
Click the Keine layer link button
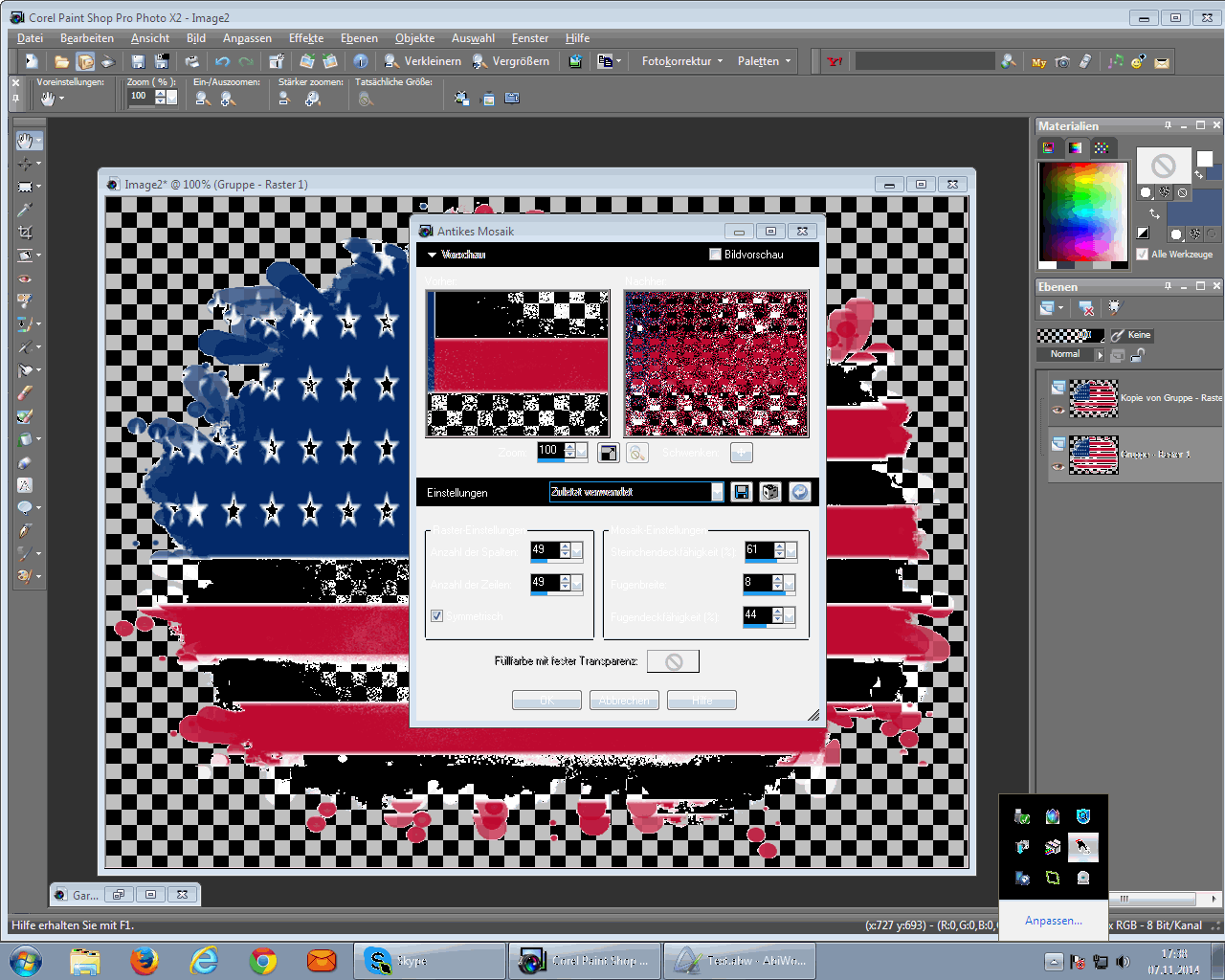(x=1131, y=335)
